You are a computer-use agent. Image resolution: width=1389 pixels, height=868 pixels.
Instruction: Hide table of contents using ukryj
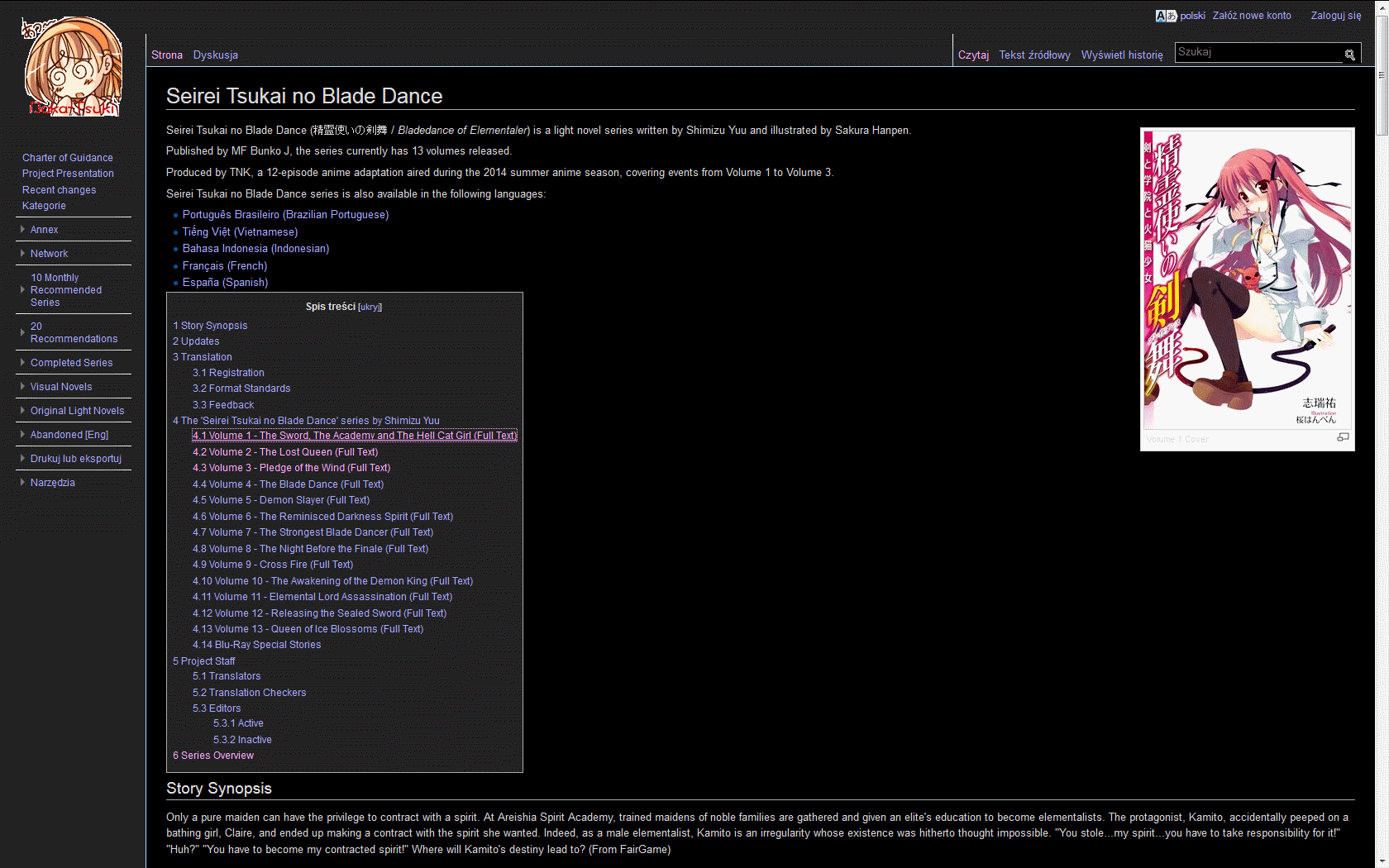click(x=370, y=308)
